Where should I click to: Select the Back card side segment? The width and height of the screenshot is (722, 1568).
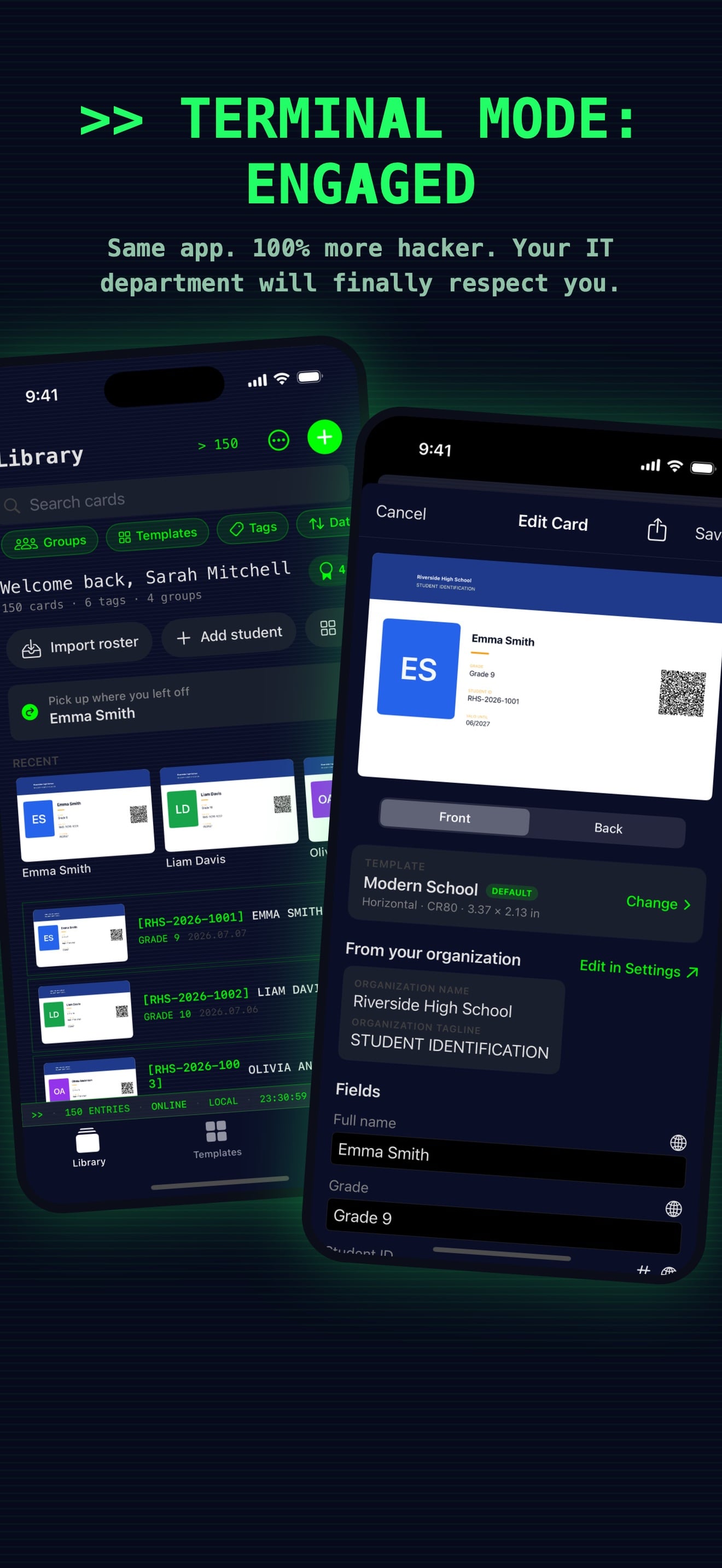(608, 828)
